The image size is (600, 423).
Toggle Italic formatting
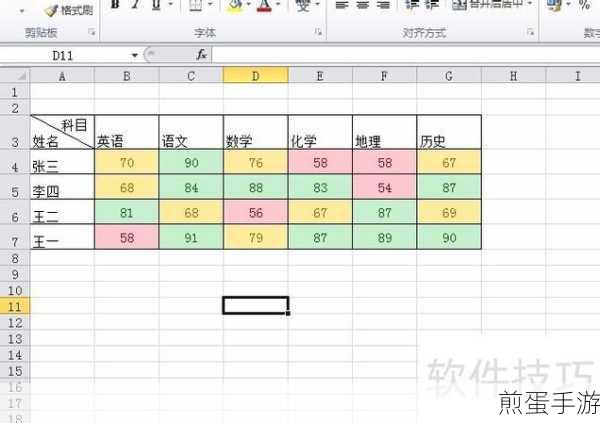(x=135, y=5)
